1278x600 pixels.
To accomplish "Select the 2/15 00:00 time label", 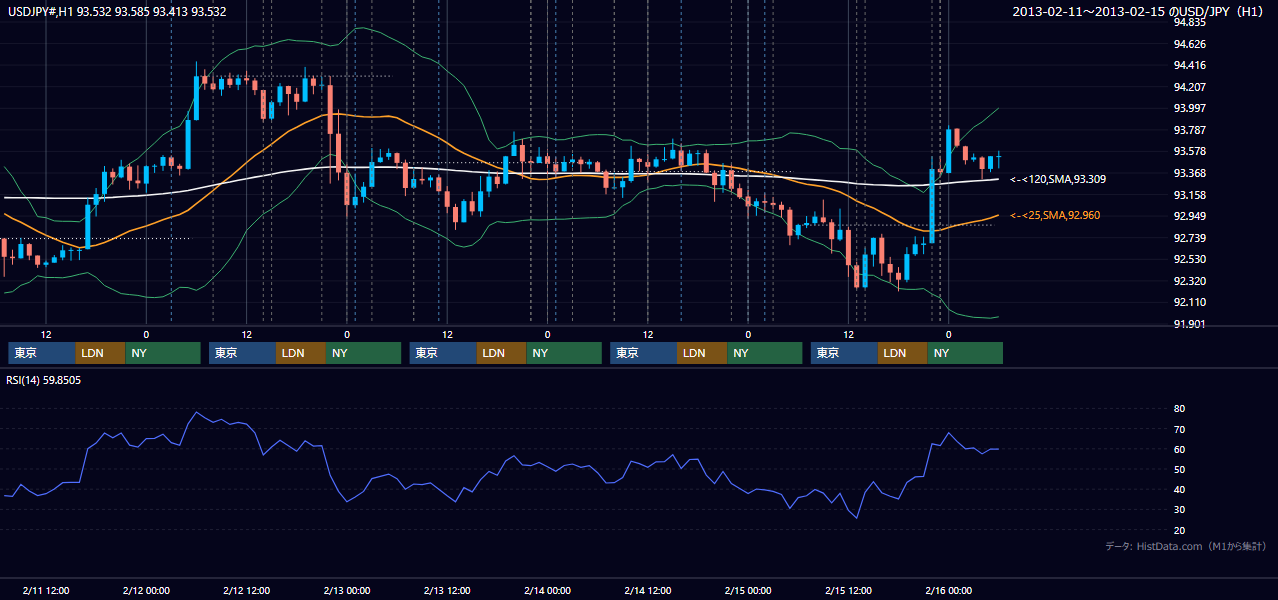I will coord(747,590).
